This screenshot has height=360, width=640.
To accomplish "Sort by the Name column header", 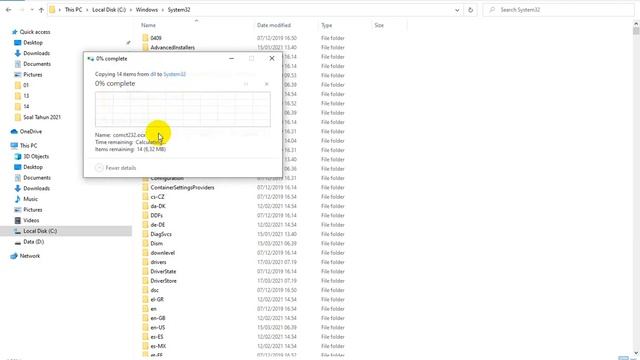I will pyautogui.click(x=149, y=25).
